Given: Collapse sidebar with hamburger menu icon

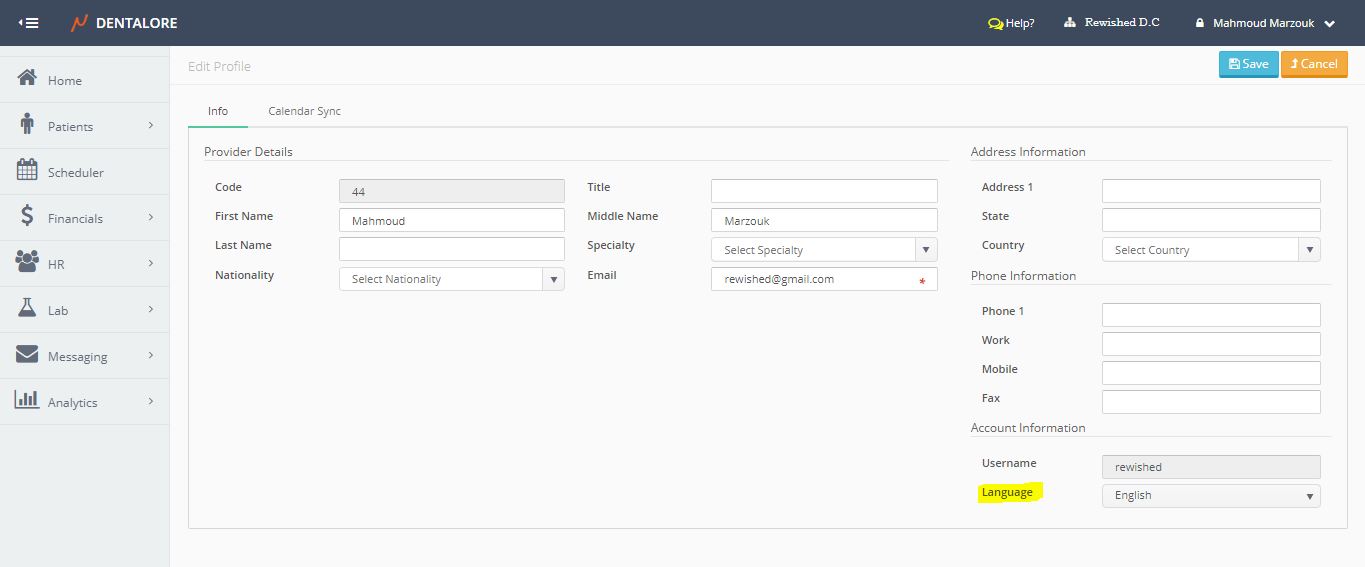Looking at the screenshot, I should click(29, 23).
